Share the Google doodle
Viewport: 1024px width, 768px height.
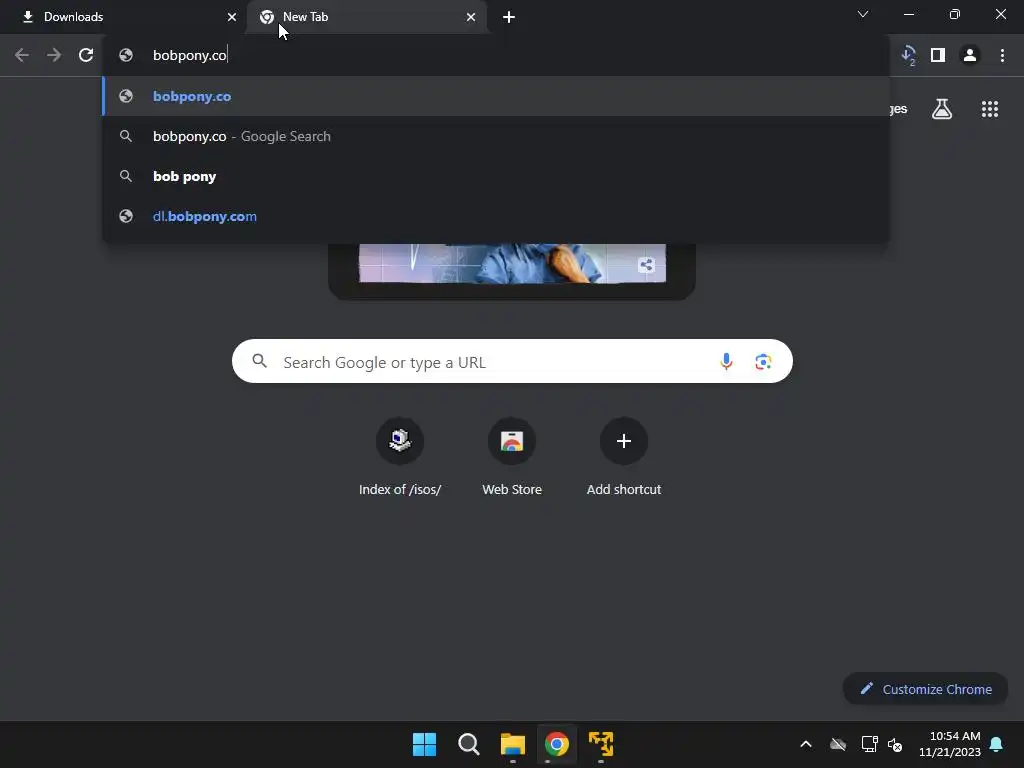click(646, 264)
